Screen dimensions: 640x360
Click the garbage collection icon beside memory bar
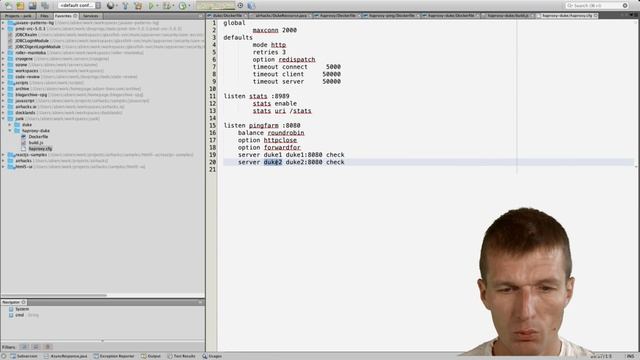[x=240, y=6]
